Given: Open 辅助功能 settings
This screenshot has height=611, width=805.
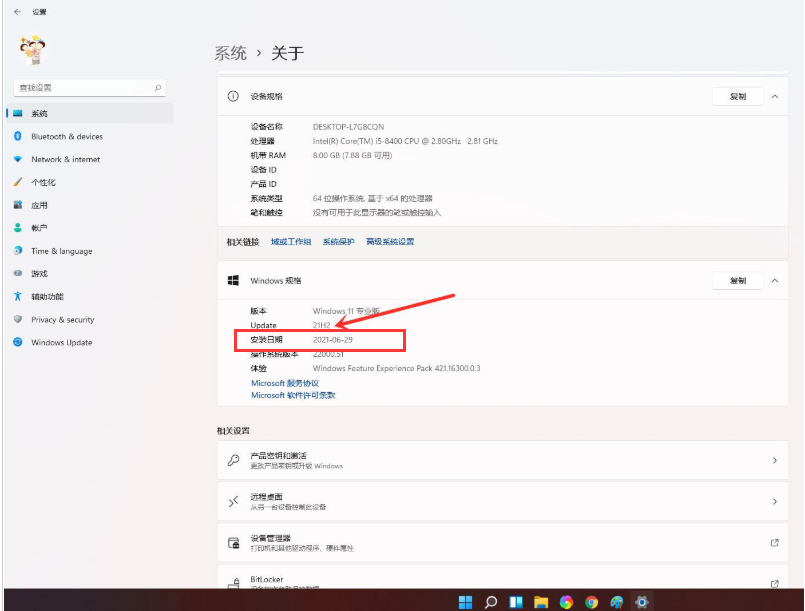Looking at the screenshot, I should click(90, 297).
